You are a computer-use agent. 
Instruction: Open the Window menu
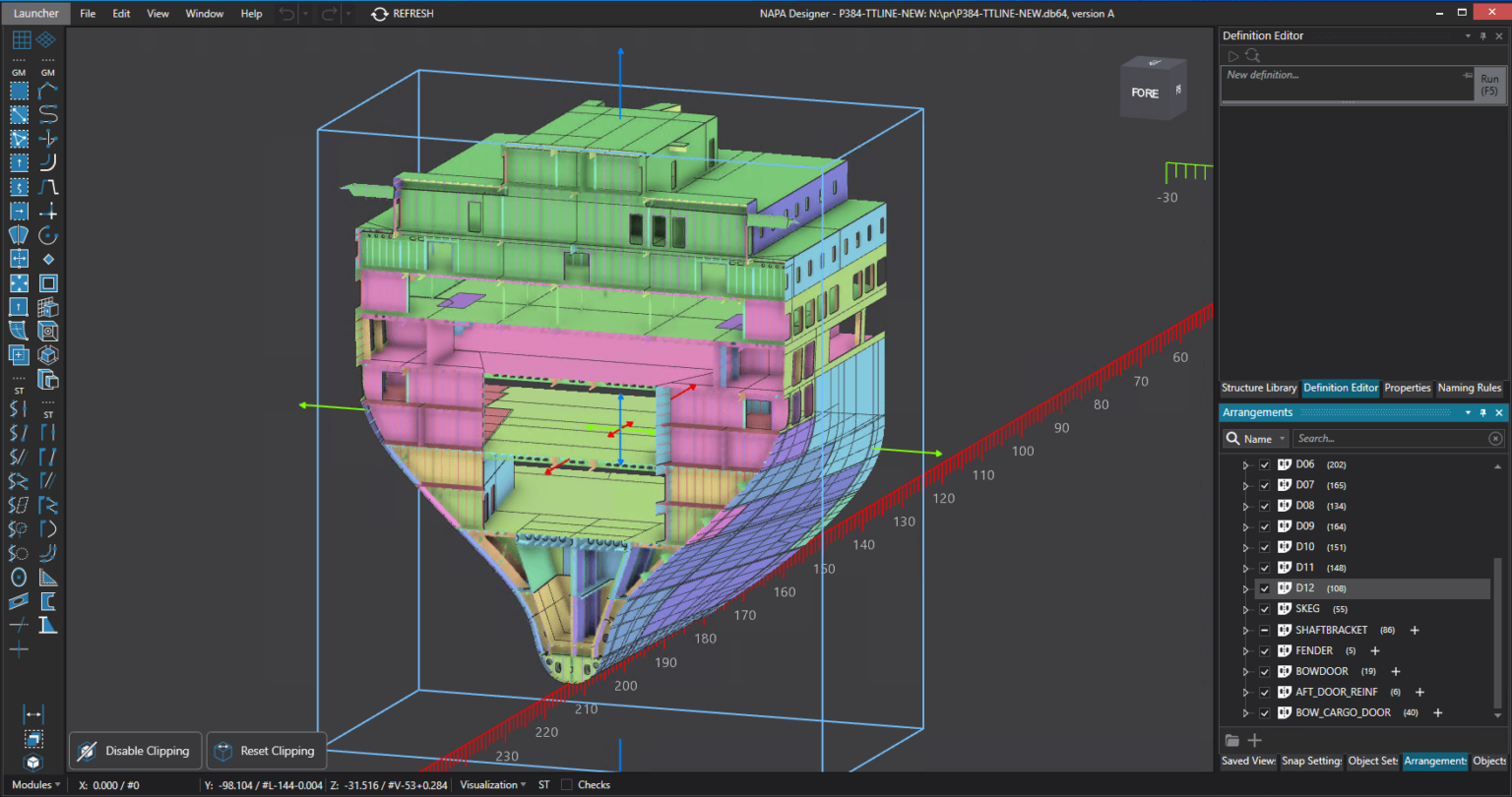(x=204, y=13)
